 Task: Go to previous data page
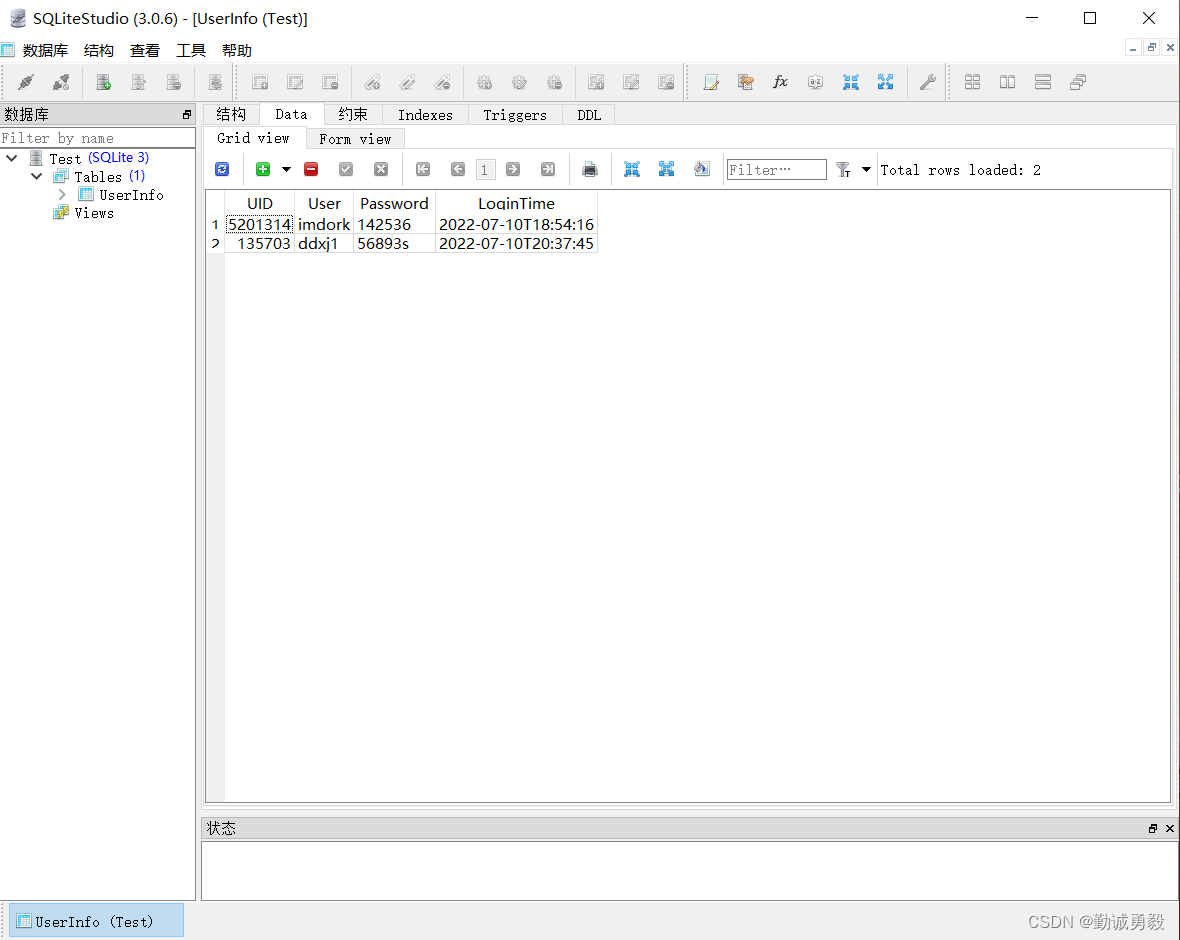[458, 169]
